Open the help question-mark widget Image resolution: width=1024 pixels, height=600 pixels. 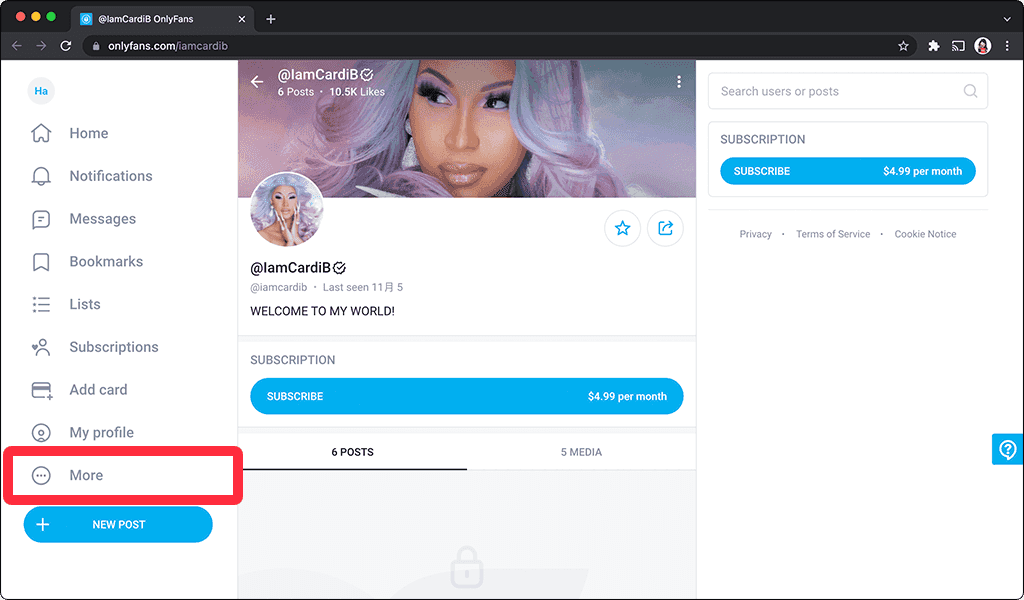1008,449
